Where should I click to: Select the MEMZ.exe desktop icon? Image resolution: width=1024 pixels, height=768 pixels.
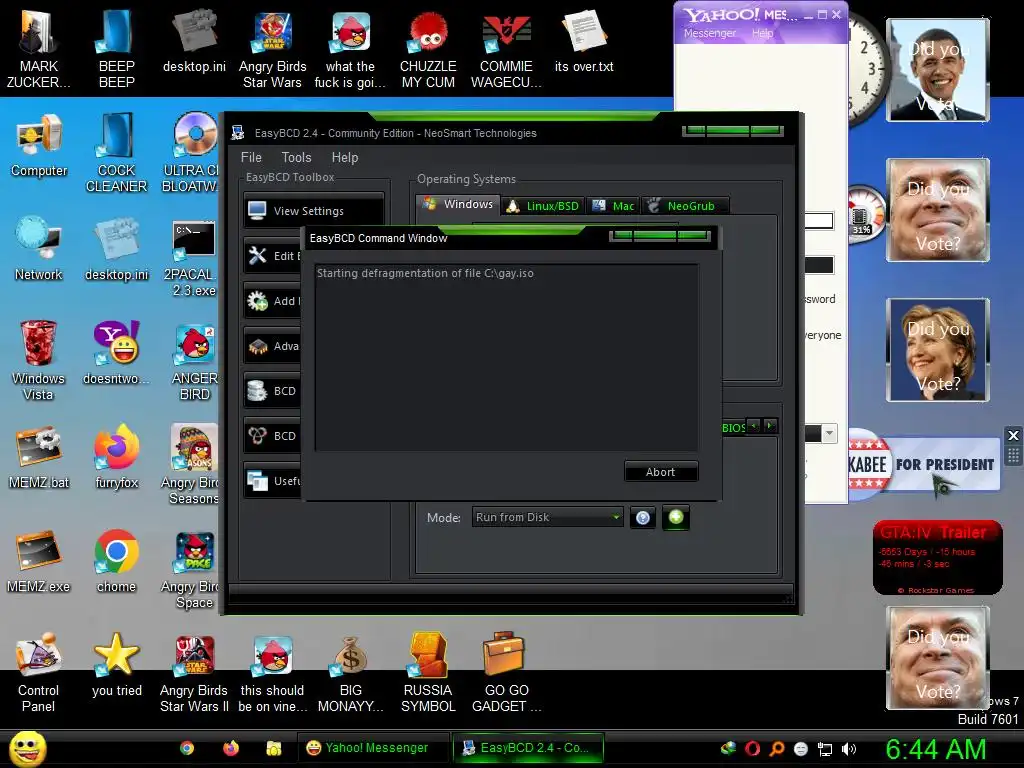(x=39, y=561)
